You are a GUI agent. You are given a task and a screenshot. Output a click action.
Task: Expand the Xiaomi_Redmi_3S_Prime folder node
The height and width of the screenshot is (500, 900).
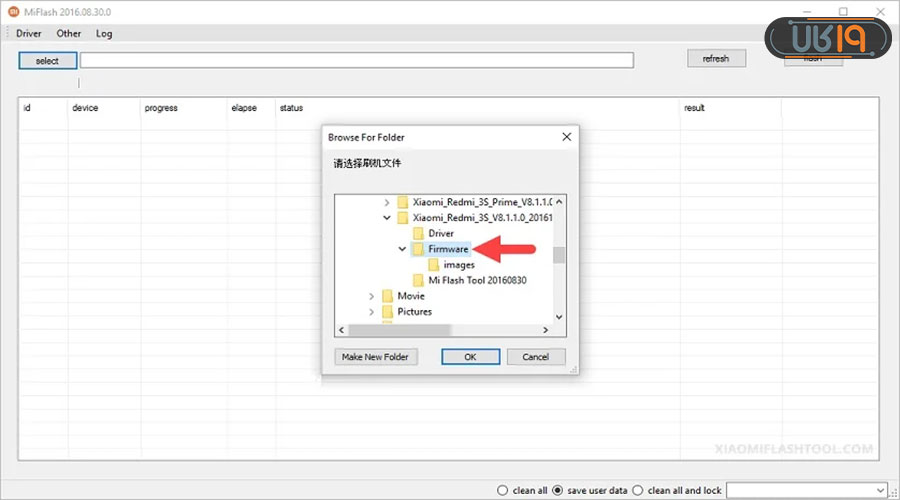(387, 201)
